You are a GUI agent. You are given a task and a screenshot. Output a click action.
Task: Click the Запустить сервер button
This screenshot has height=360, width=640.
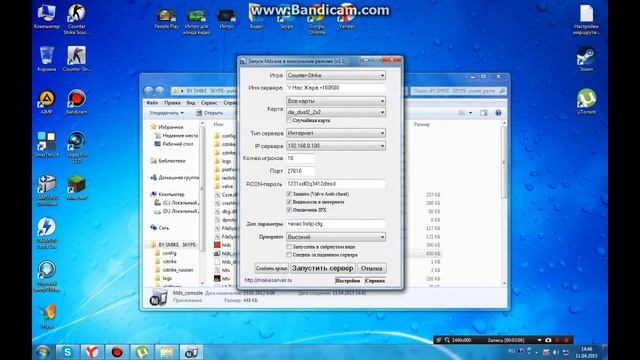322,268
